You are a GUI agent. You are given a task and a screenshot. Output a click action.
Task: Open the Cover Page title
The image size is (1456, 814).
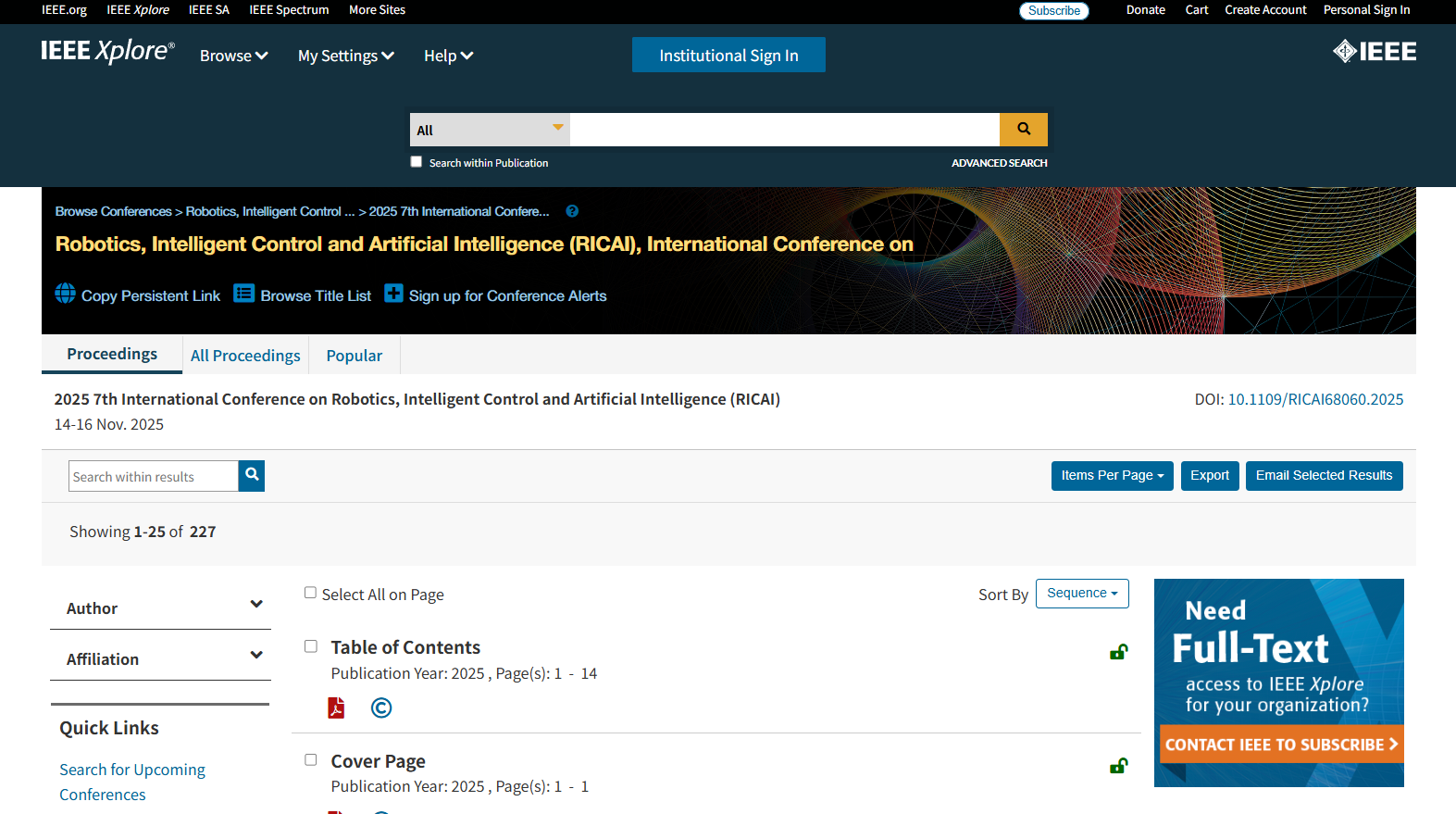coord(378,761)
